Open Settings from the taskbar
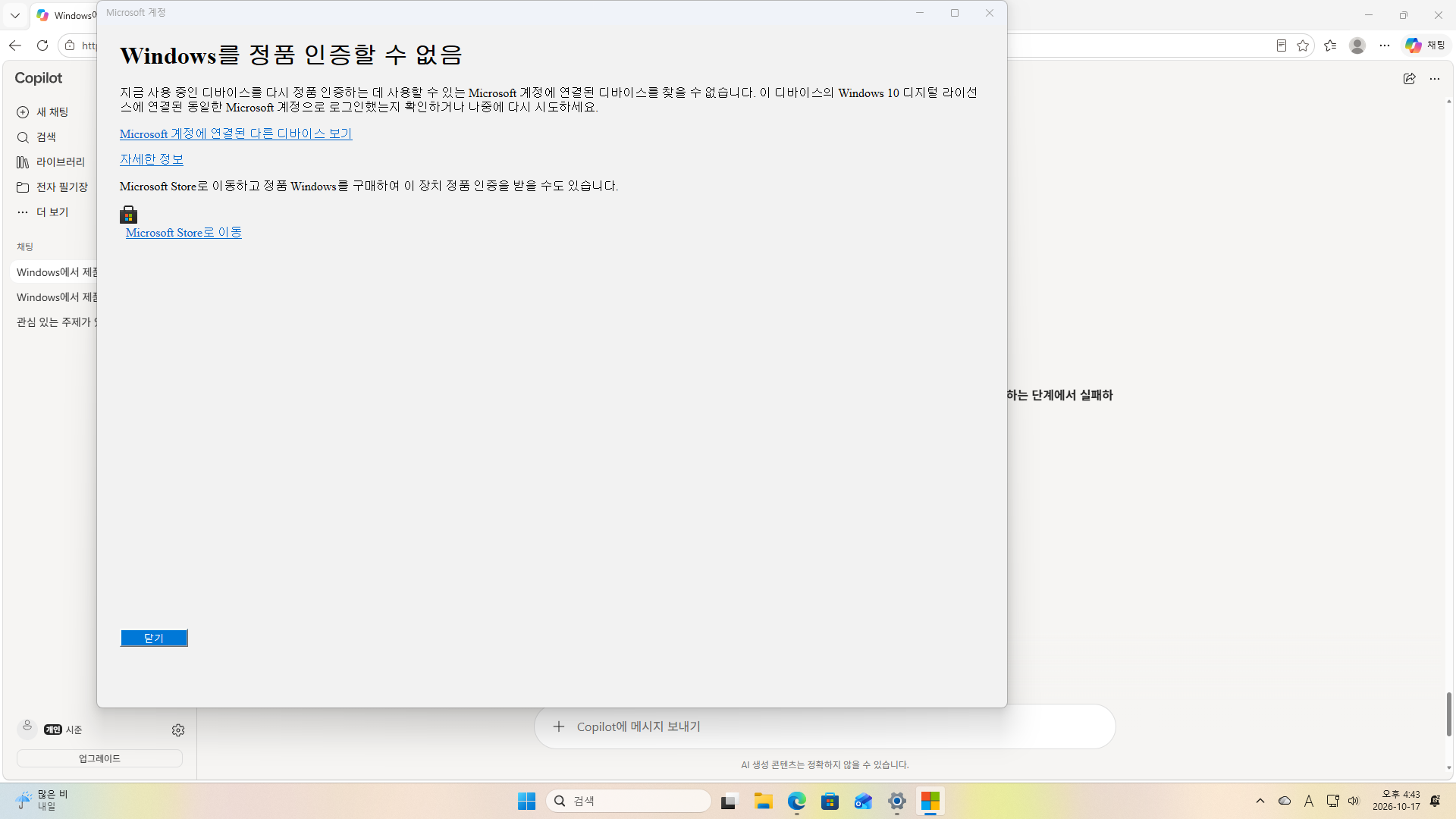This screenshot has height=819, width=1456. click(x=897, y=801)
